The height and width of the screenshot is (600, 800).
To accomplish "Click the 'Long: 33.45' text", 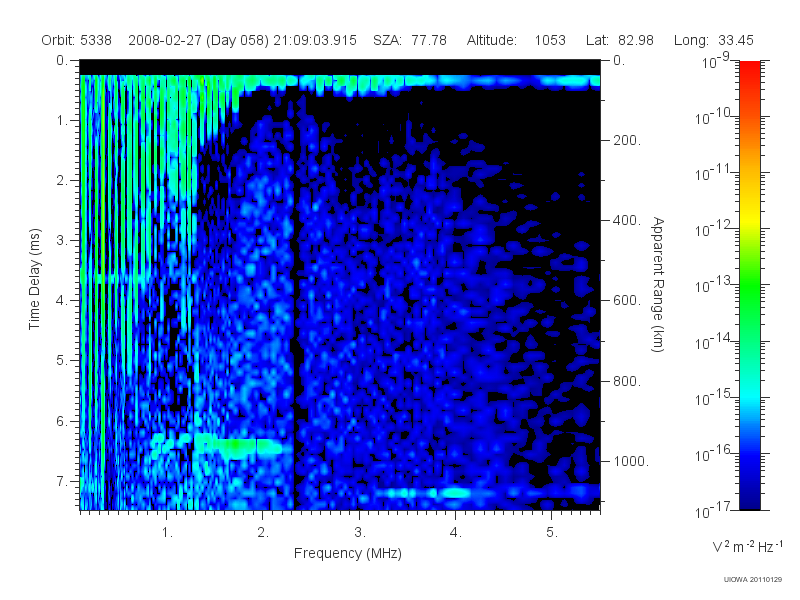I will coord(713,40).
